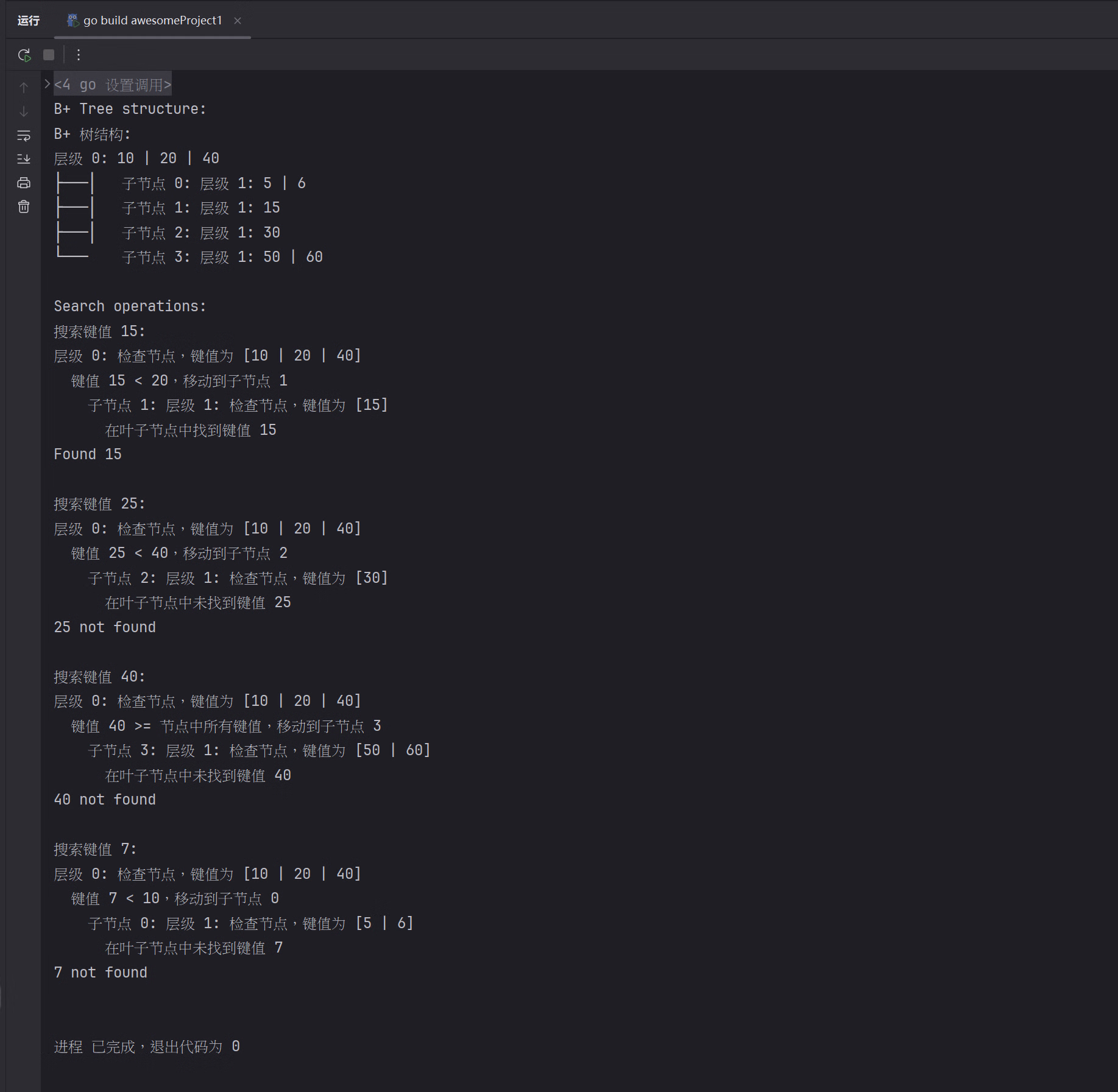Click the '25 not found' output line
Screen dimensions: 1118x1092
click(105, 627)
